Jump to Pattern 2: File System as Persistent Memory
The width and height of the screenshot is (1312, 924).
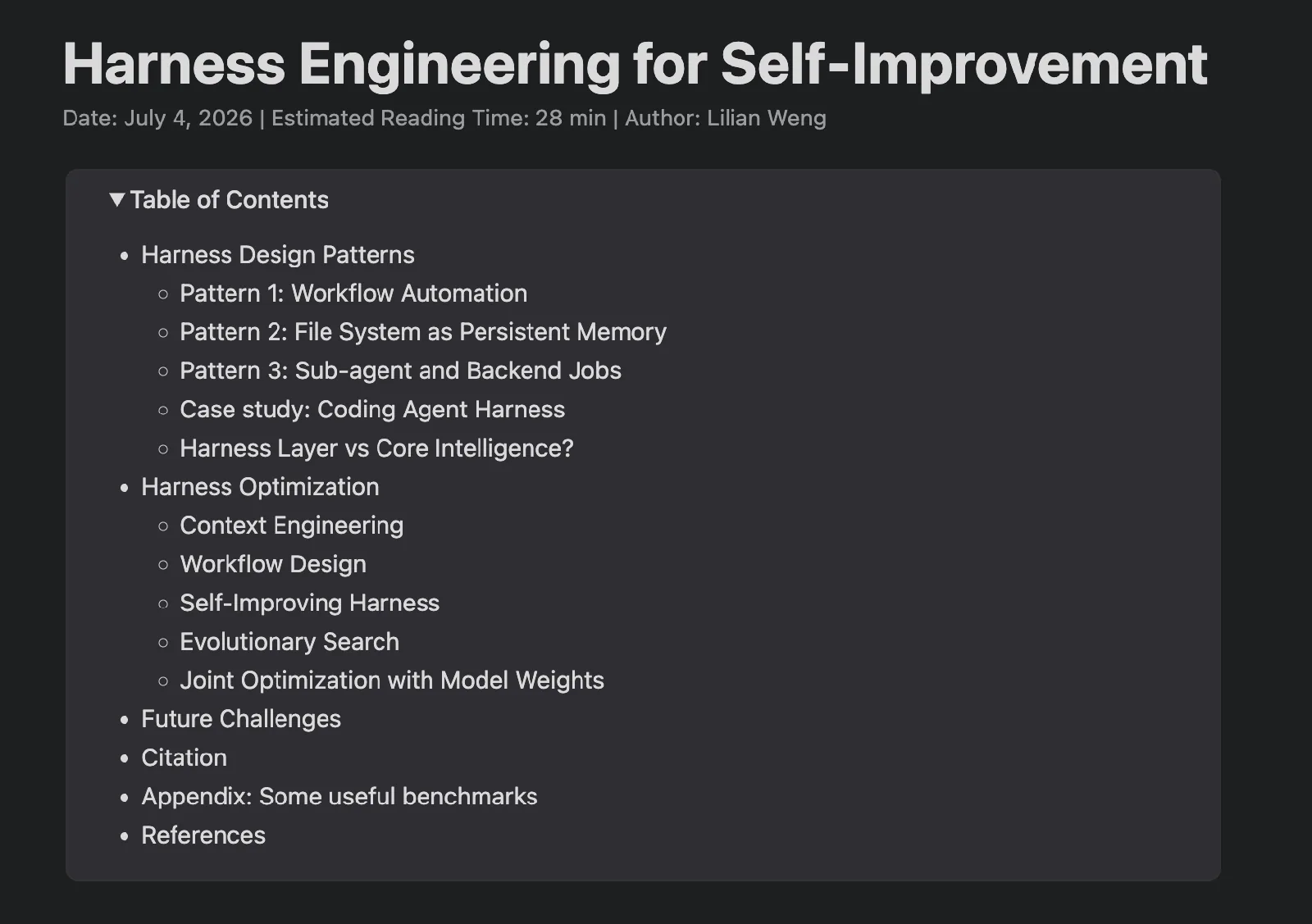423,332
